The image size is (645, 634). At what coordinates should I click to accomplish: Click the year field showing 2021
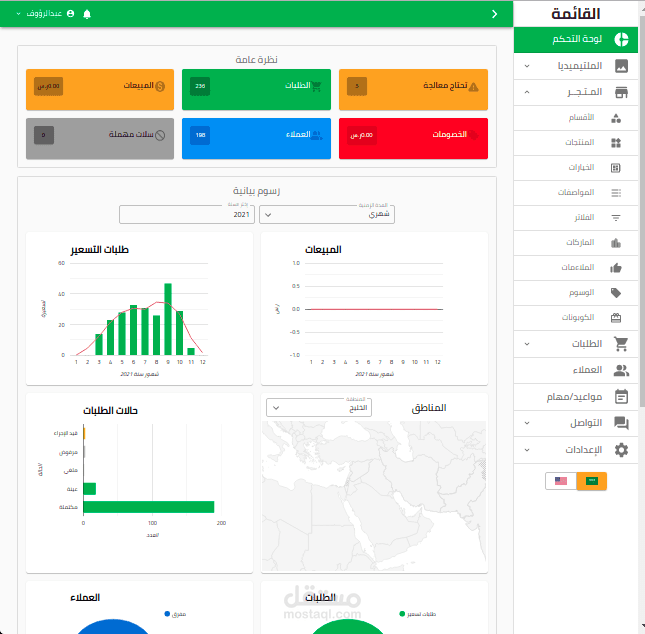tap(187, 214)
